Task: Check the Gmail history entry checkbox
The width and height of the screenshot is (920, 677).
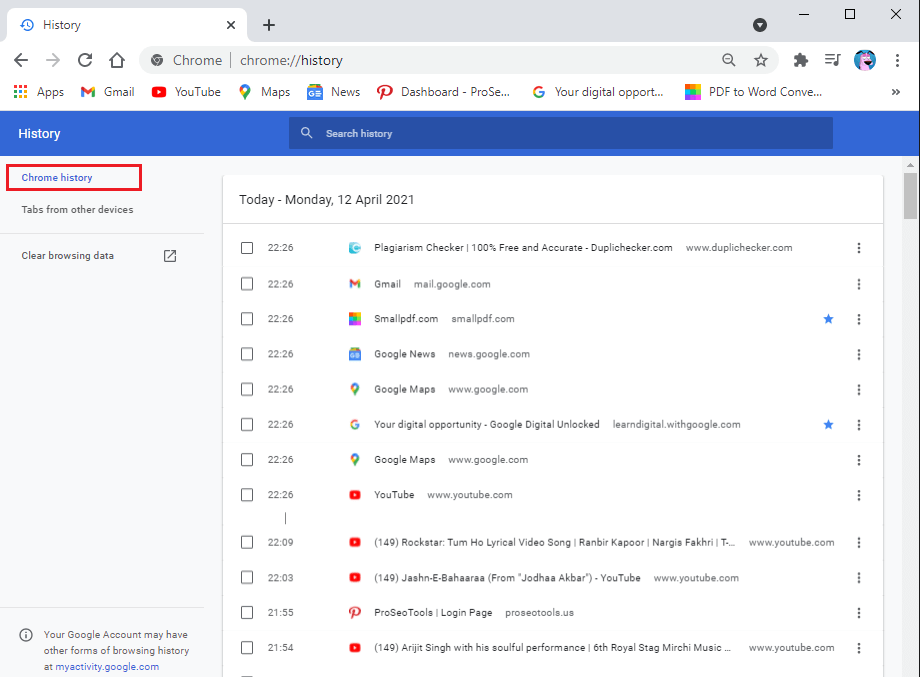Action: click(x=247, y=283)
